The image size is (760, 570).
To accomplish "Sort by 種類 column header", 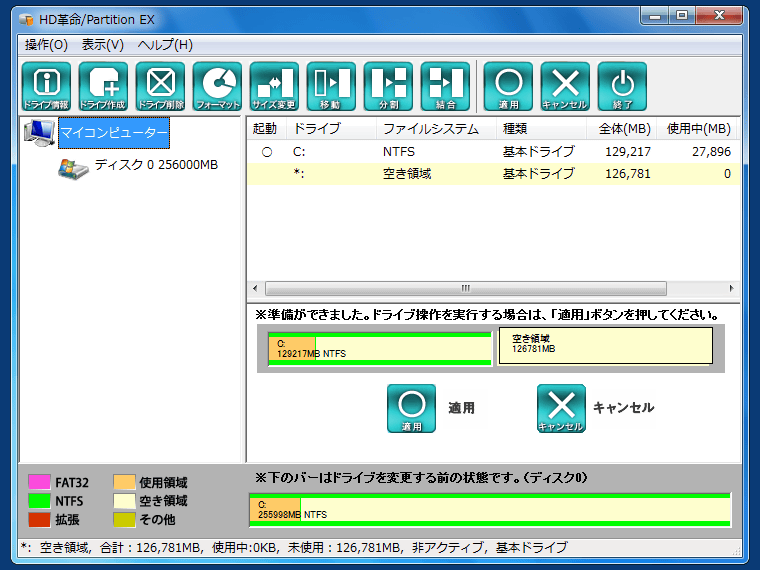I will [x=541, y=128].
